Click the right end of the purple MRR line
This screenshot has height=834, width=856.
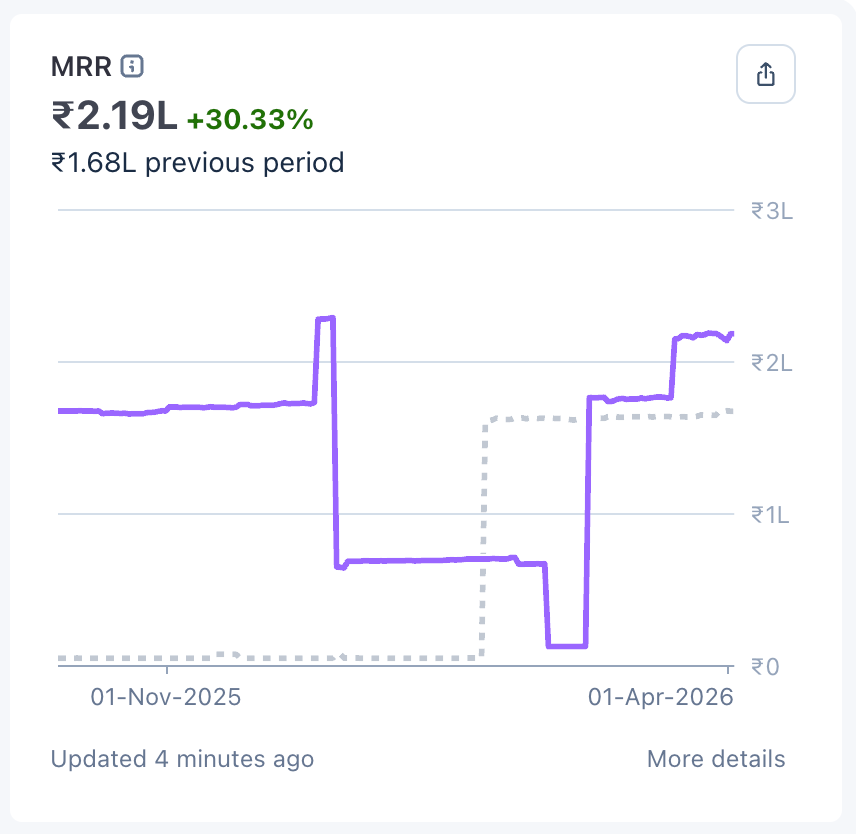(x=731, y=334)
